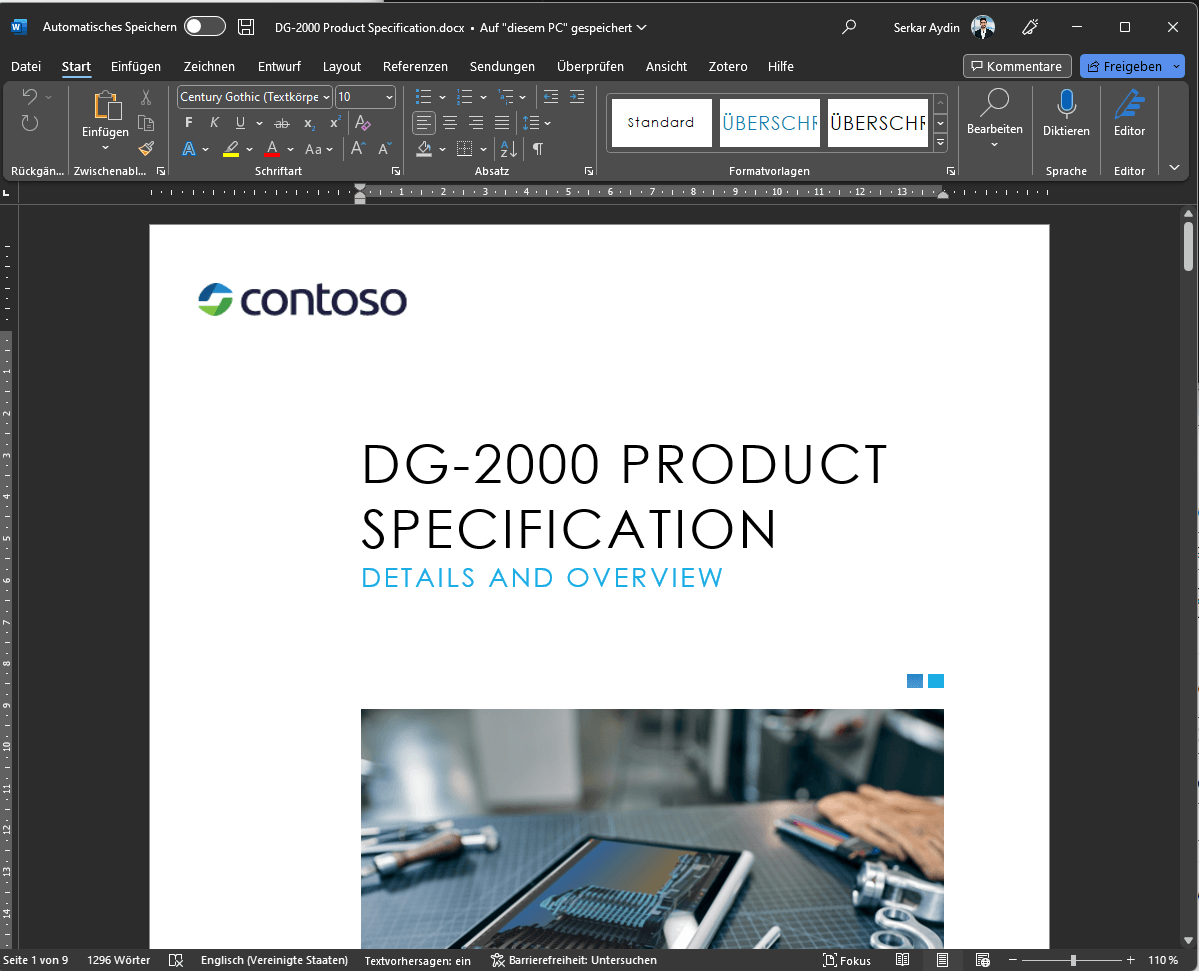1199x971 pixels.
Task: Open the font name dropdown Century Gothic
Action: pos(255,97)
